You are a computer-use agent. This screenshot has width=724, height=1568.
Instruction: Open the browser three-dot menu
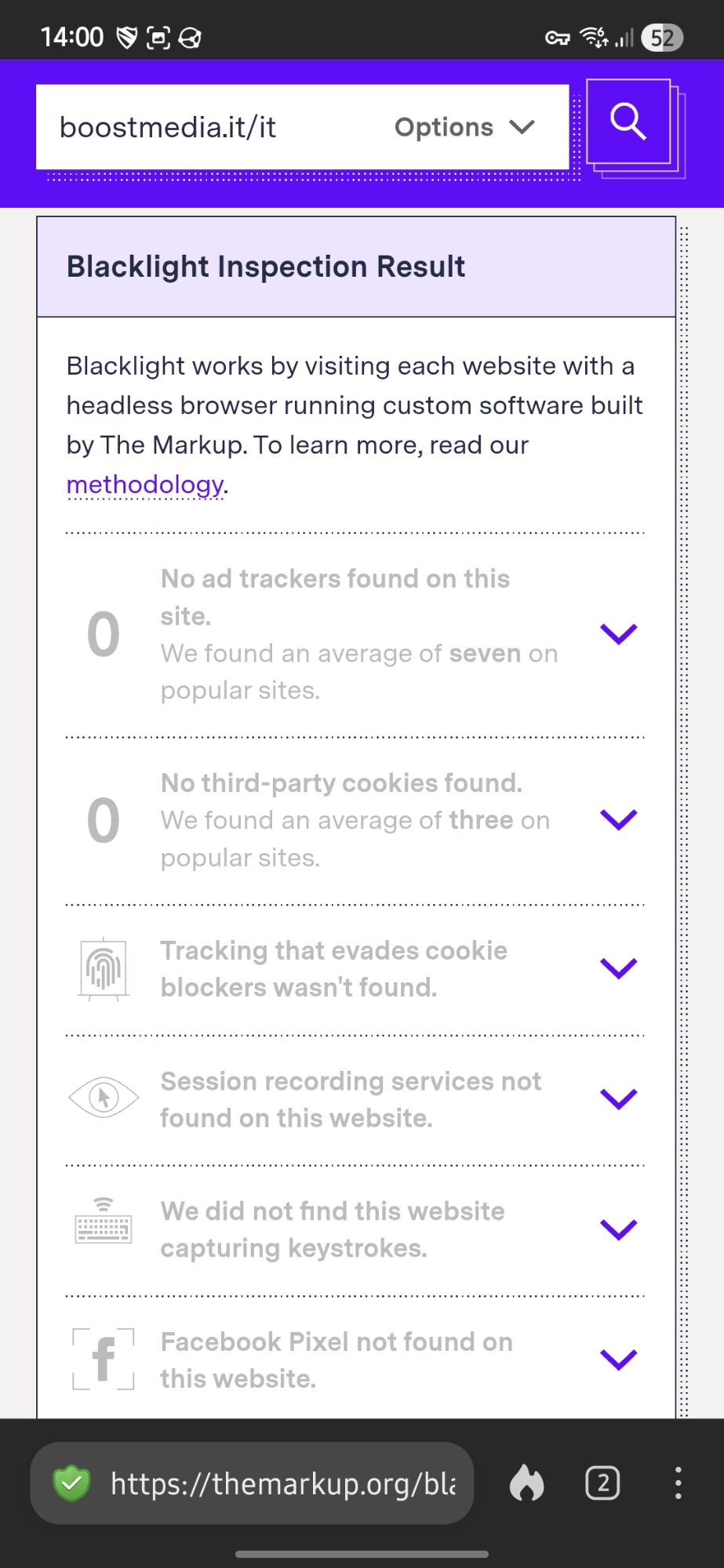point(678,1483)
